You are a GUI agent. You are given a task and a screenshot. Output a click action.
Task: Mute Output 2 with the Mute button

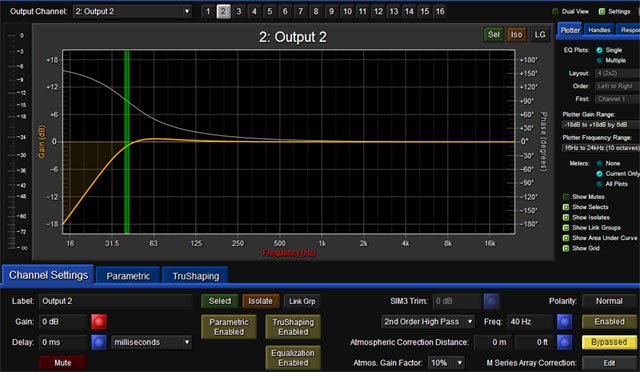click(62, 363)
